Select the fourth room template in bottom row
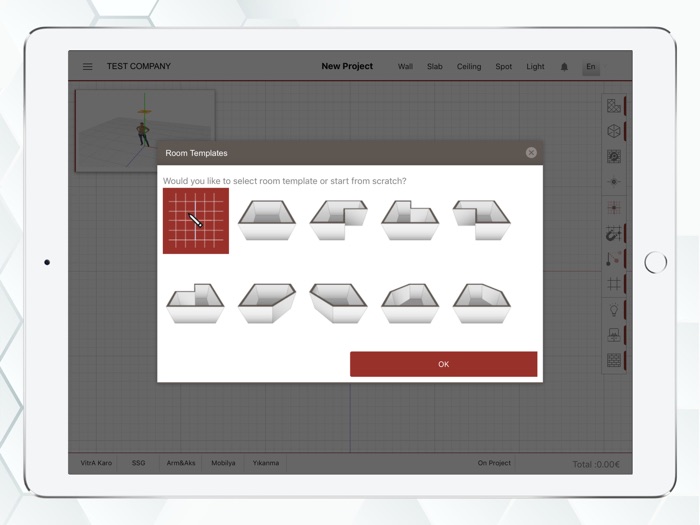This screenshot has width=700, height=525. point(410,303)
